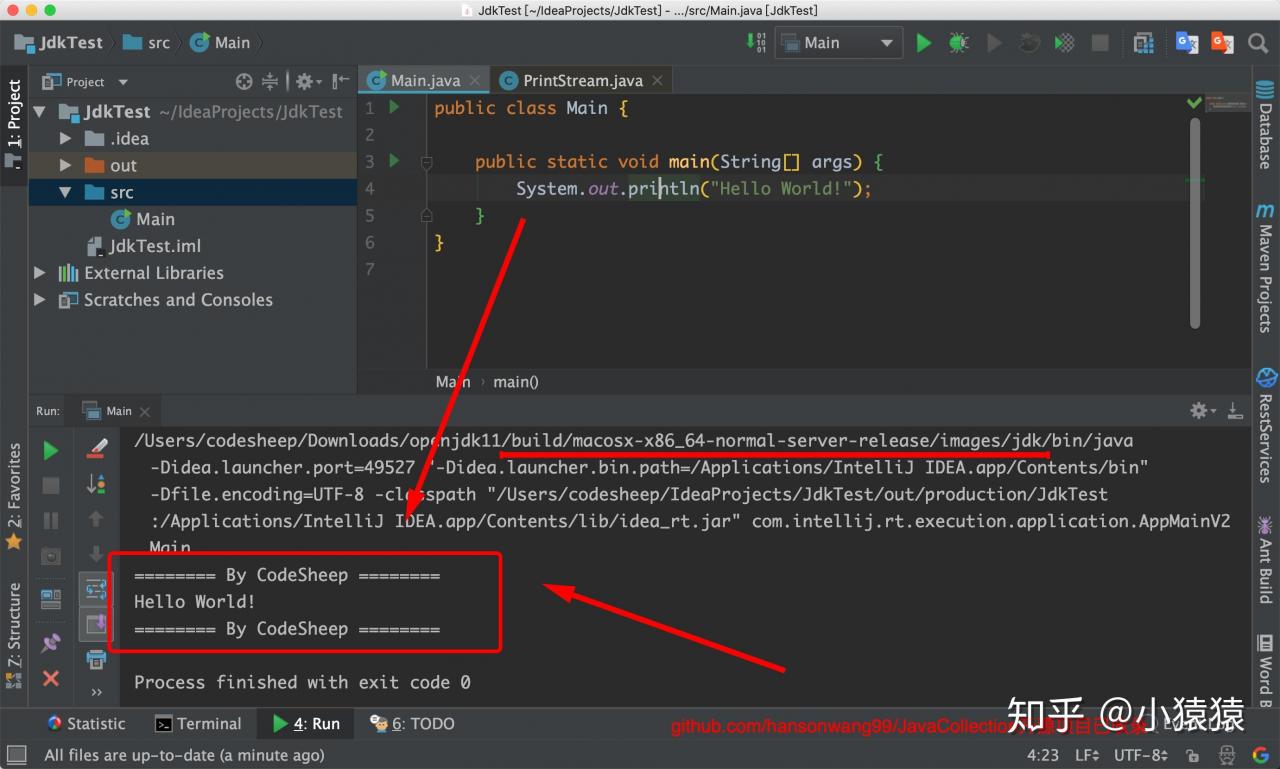The image size is (1280, 769).
Task: Click print icon in Run panel sidebar
Action: click(96, 659)
